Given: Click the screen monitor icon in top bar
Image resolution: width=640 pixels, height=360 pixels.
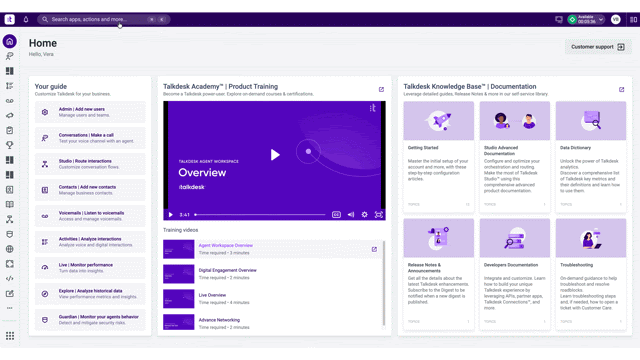Looking at the screenshot, I should point(559,19).
